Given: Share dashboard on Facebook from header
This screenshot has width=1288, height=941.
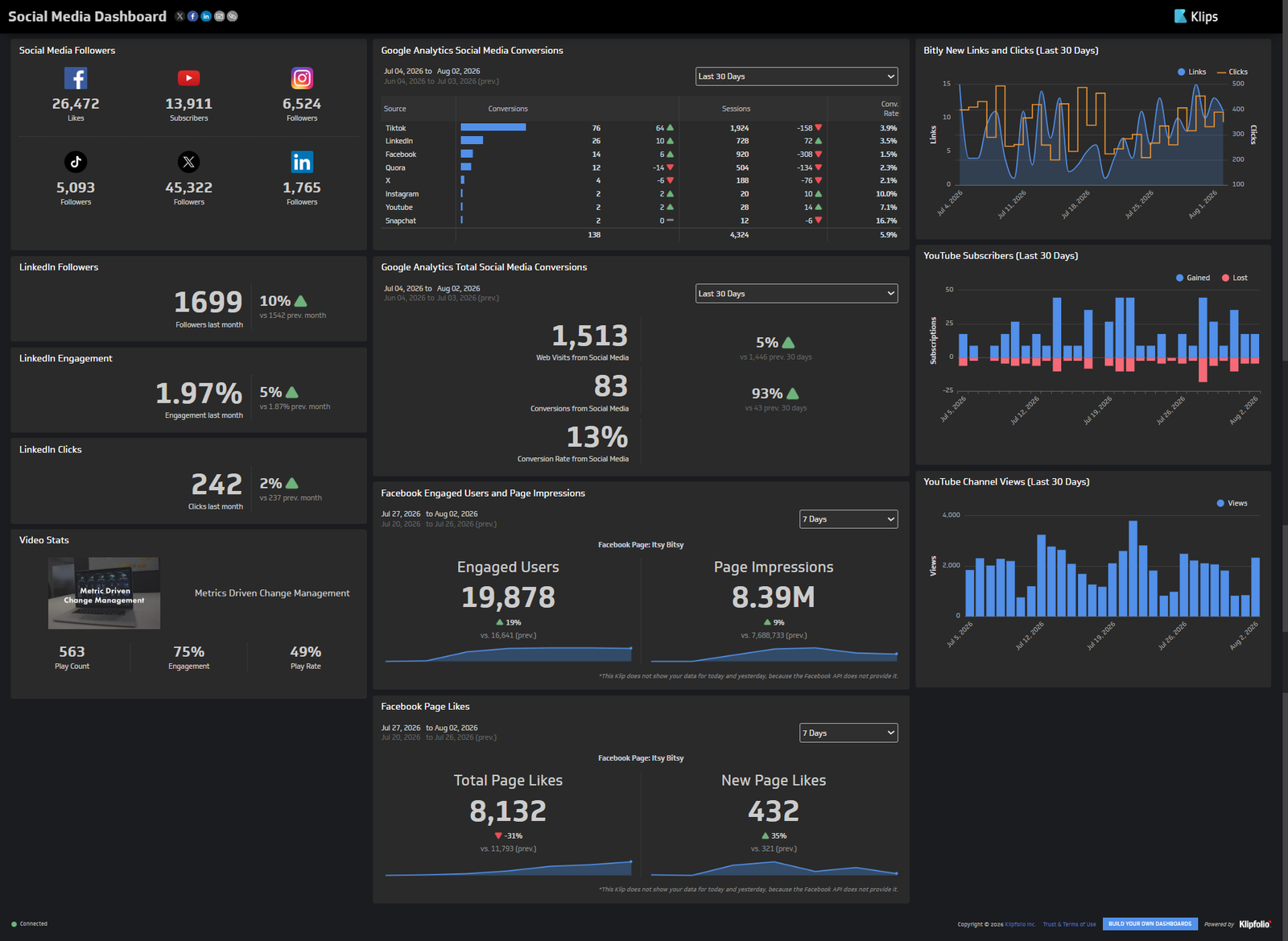Looking at the screenshot, I should 192,16.
